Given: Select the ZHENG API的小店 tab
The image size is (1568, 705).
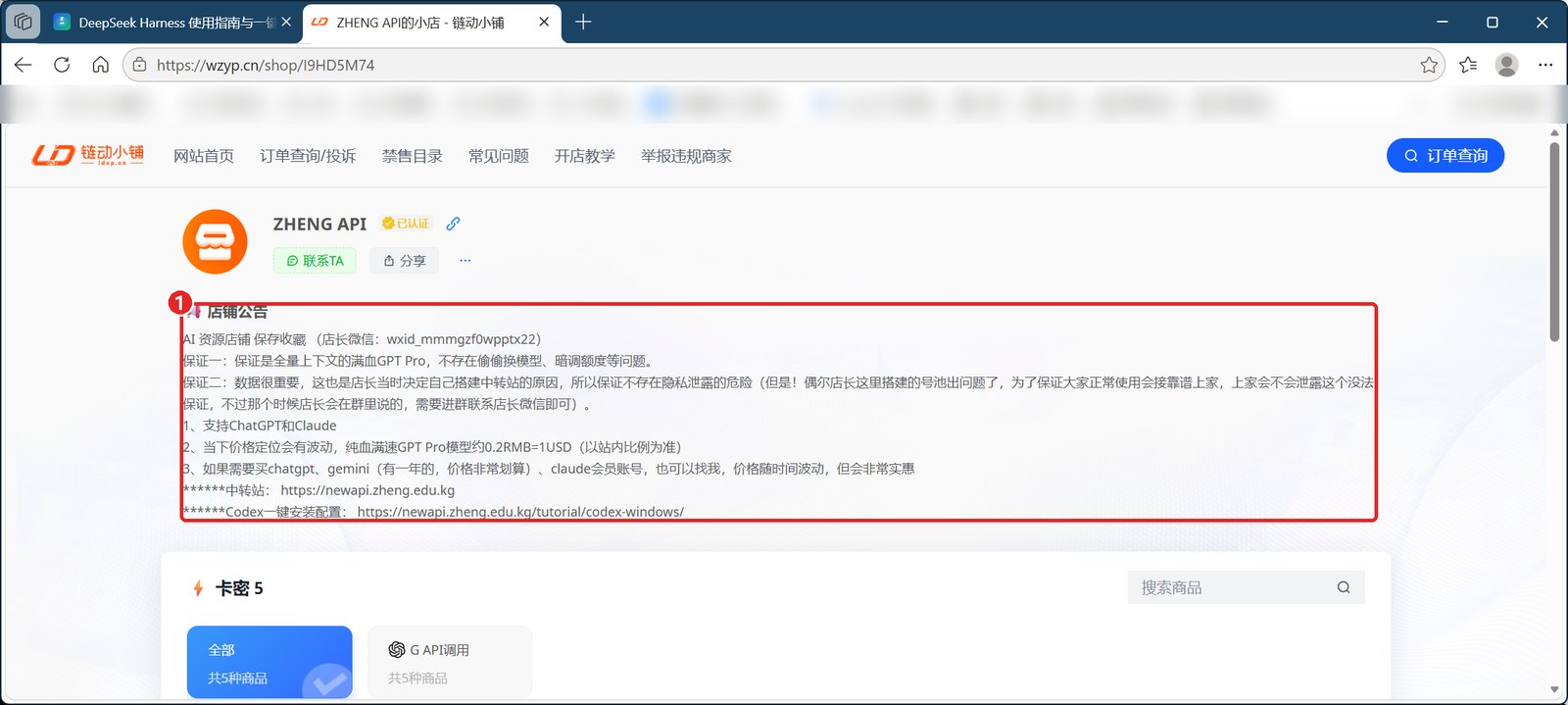Looking at the screenshot, I should coord(431,22).
